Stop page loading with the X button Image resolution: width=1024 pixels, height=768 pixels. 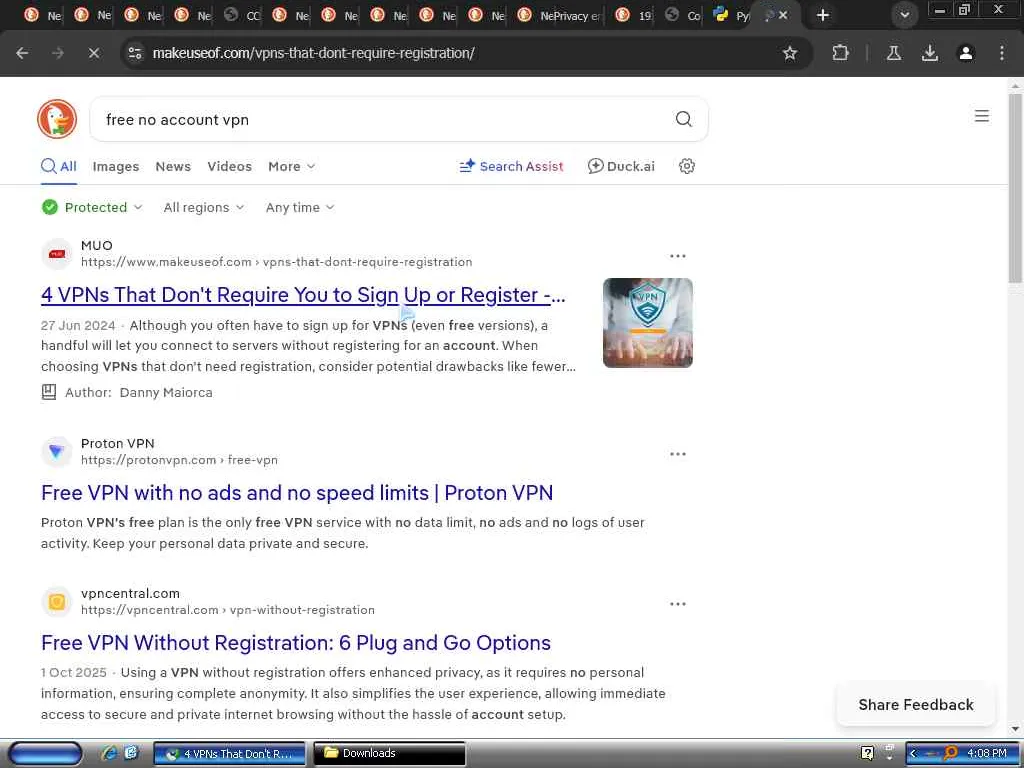[94, 53]
